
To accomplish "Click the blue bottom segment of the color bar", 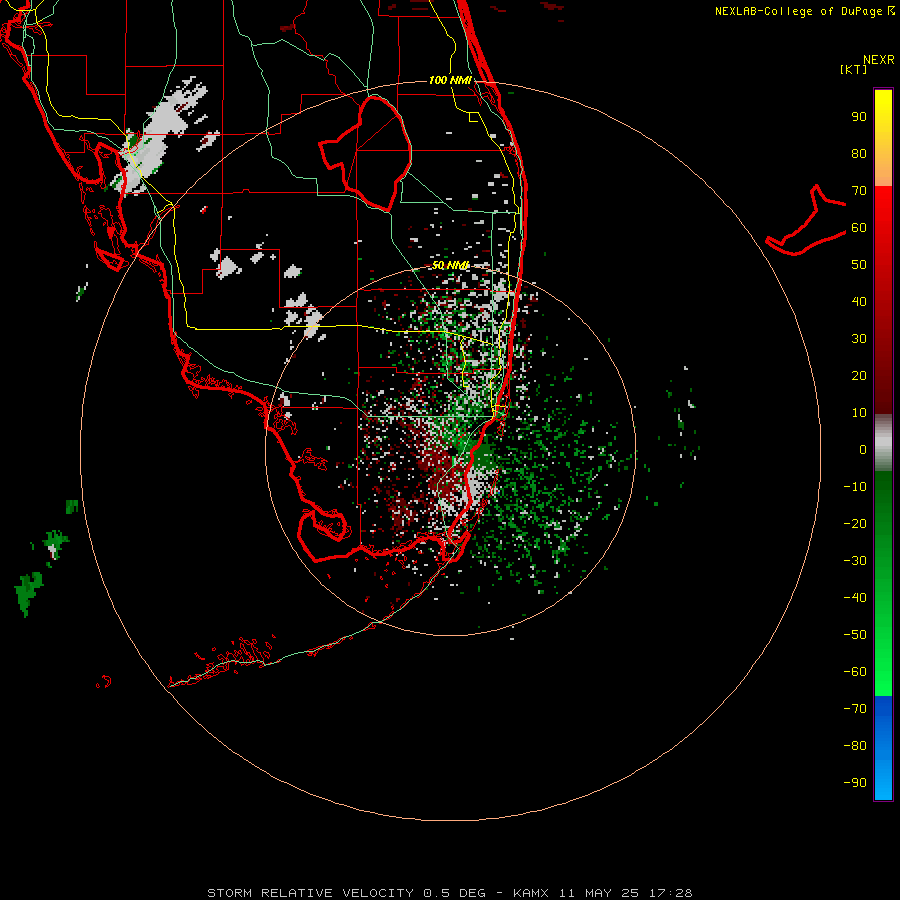I will pyautogui.click(x=883, y=748).
